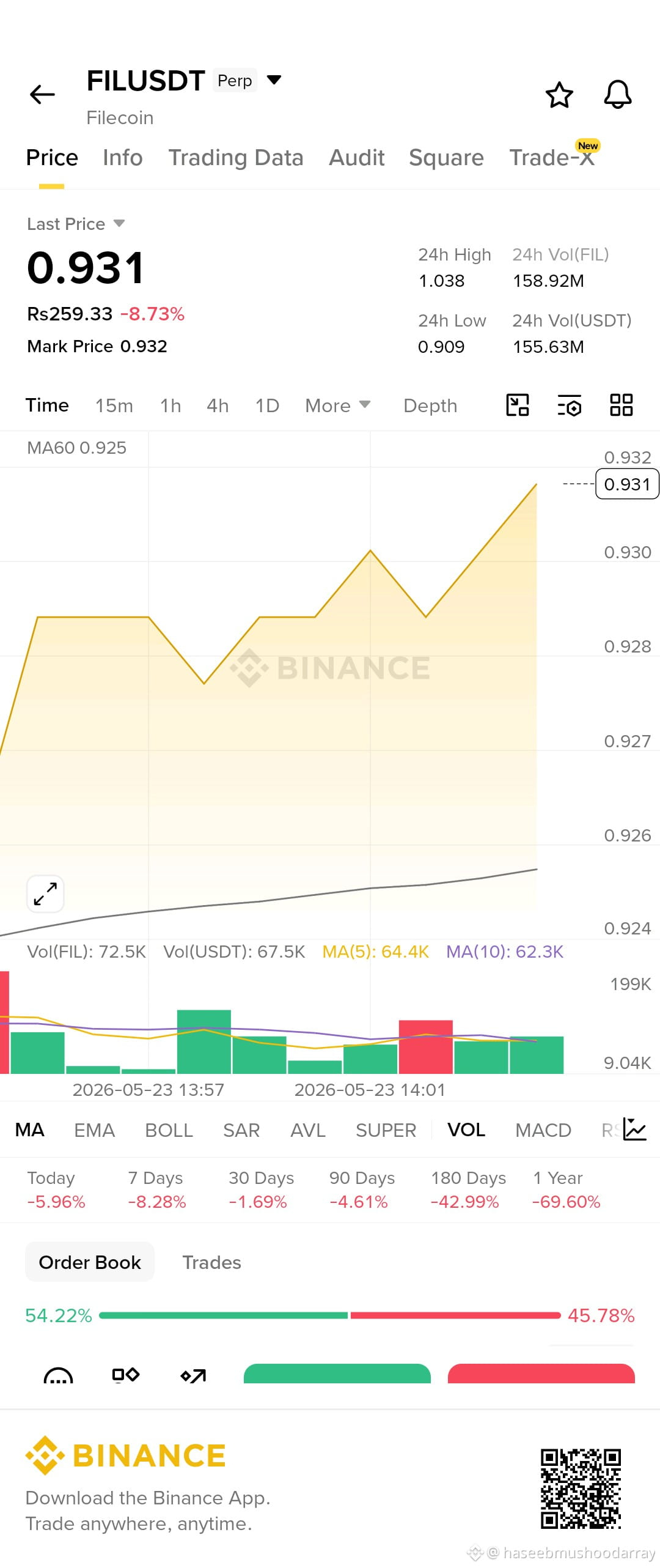660x1568 pixels.
Task: Click the 24h Low value 0.909
Action: pos(441,347)
